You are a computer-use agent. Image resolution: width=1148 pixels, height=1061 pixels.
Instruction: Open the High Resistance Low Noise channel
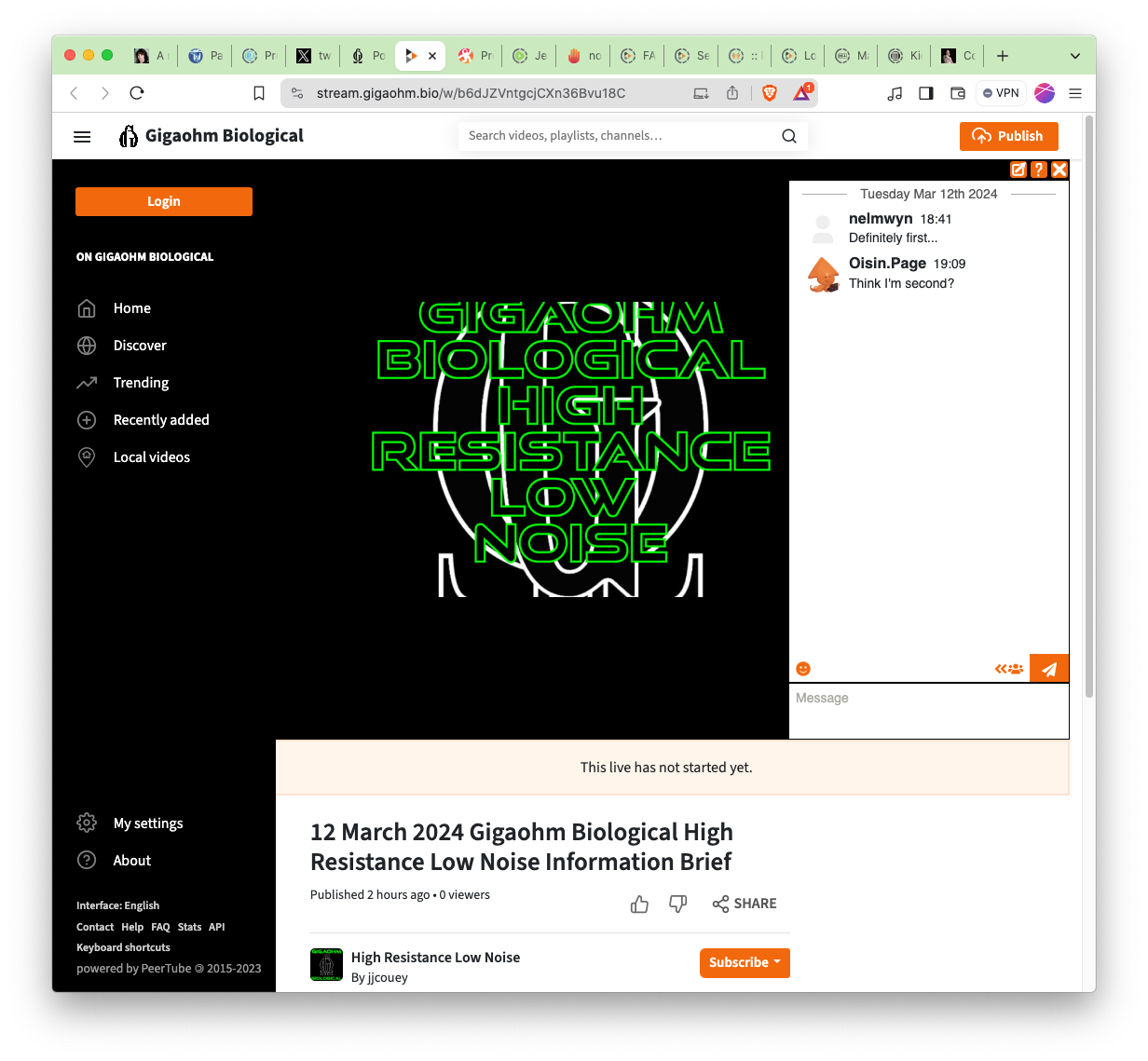click(435, 958)
